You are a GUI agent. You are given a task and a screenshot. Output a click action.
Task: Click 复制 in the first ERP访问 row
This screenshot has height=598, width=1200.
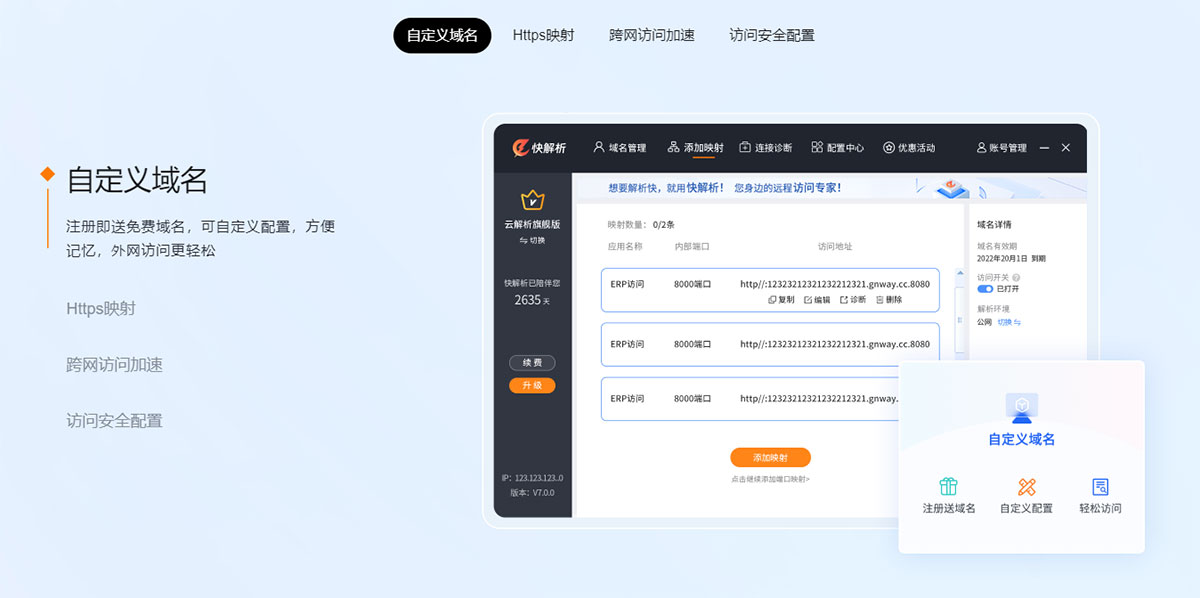(781, 300)
